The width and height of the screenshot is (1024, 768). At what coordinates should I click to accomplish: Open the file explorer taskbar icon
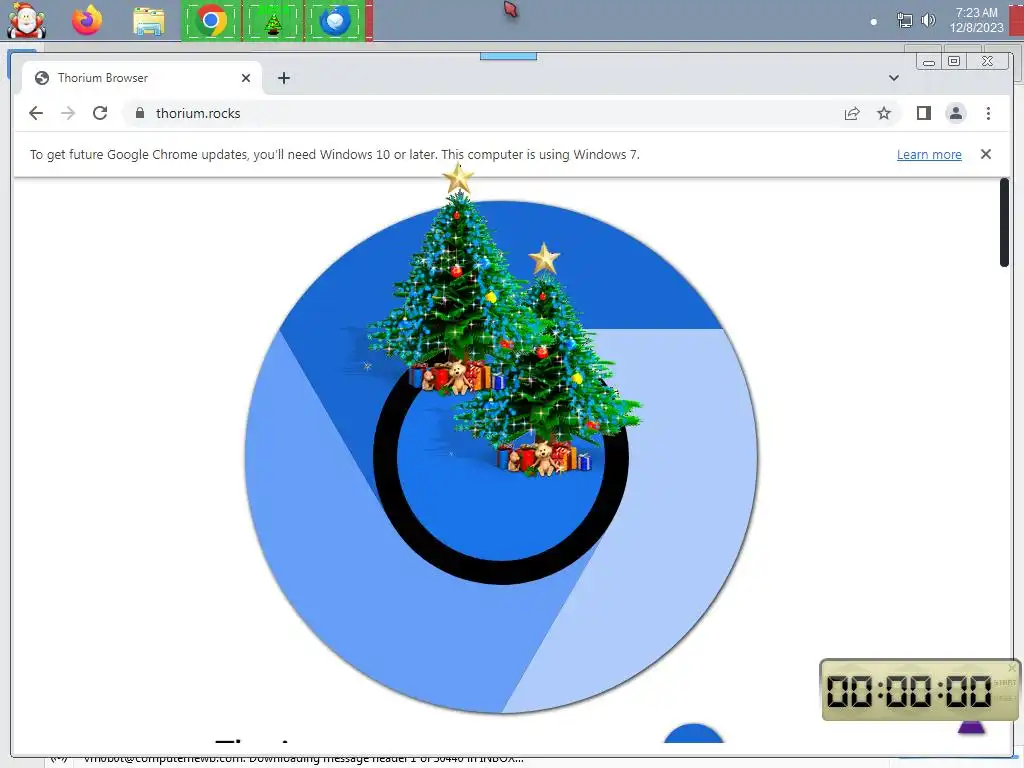coord(149,22)
